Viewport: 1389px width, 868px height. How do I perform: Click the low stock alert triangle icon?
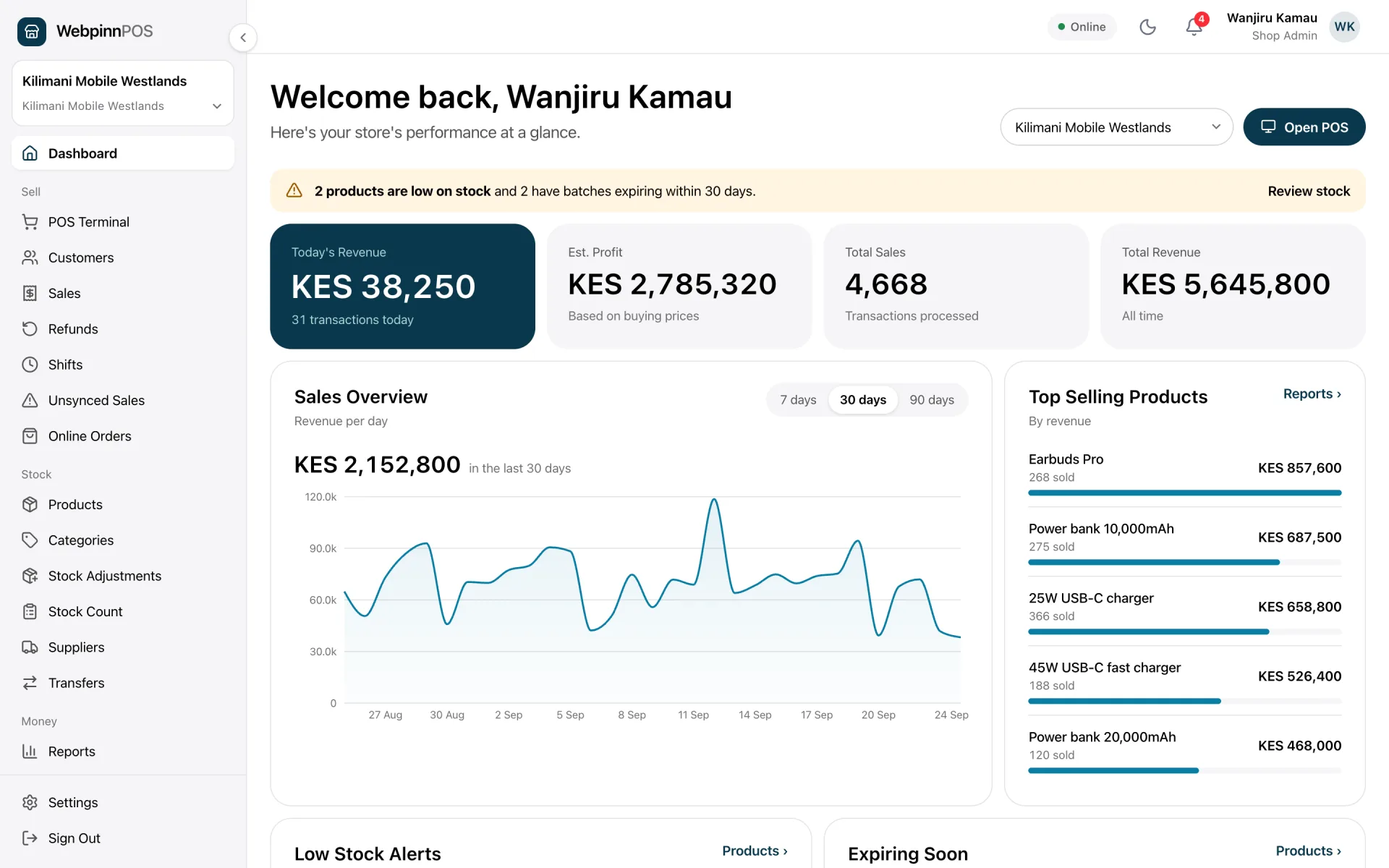tap(294, 190)
